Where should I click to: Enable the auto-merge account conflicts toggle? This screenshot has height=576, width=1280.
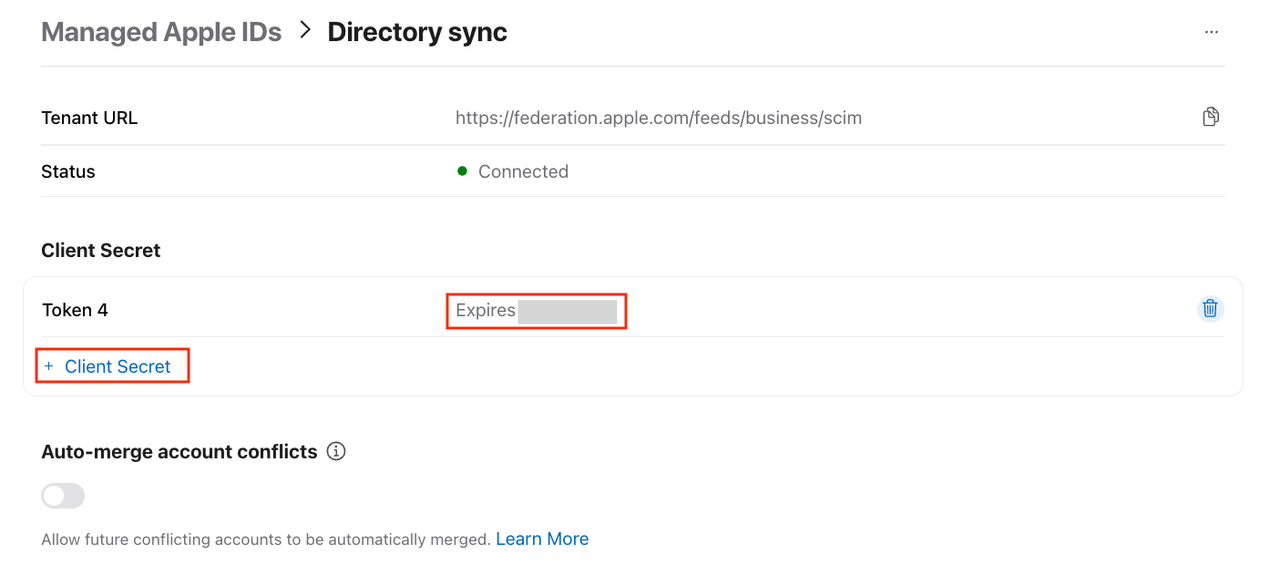coord(63,496)
